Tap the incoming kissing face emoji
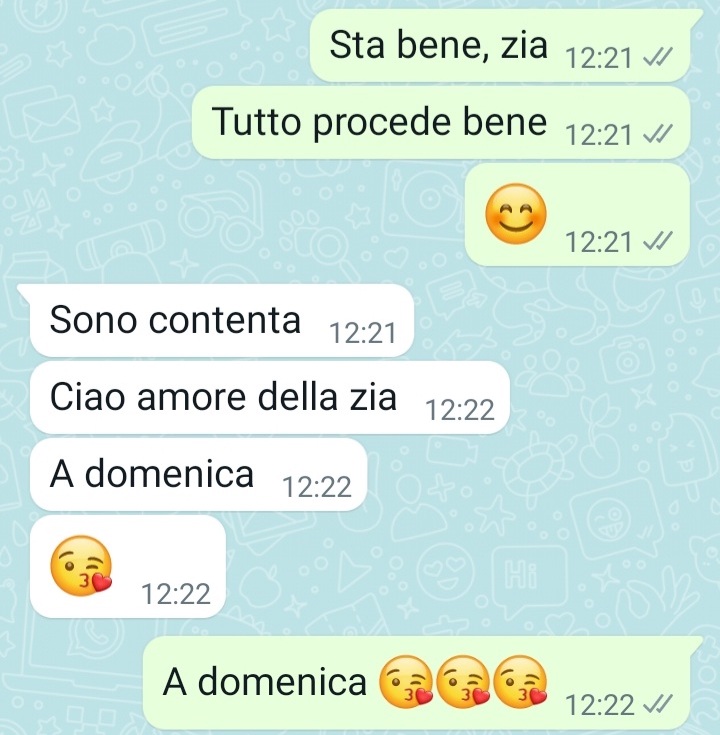The image size is (720, 735). pos(82,566)
